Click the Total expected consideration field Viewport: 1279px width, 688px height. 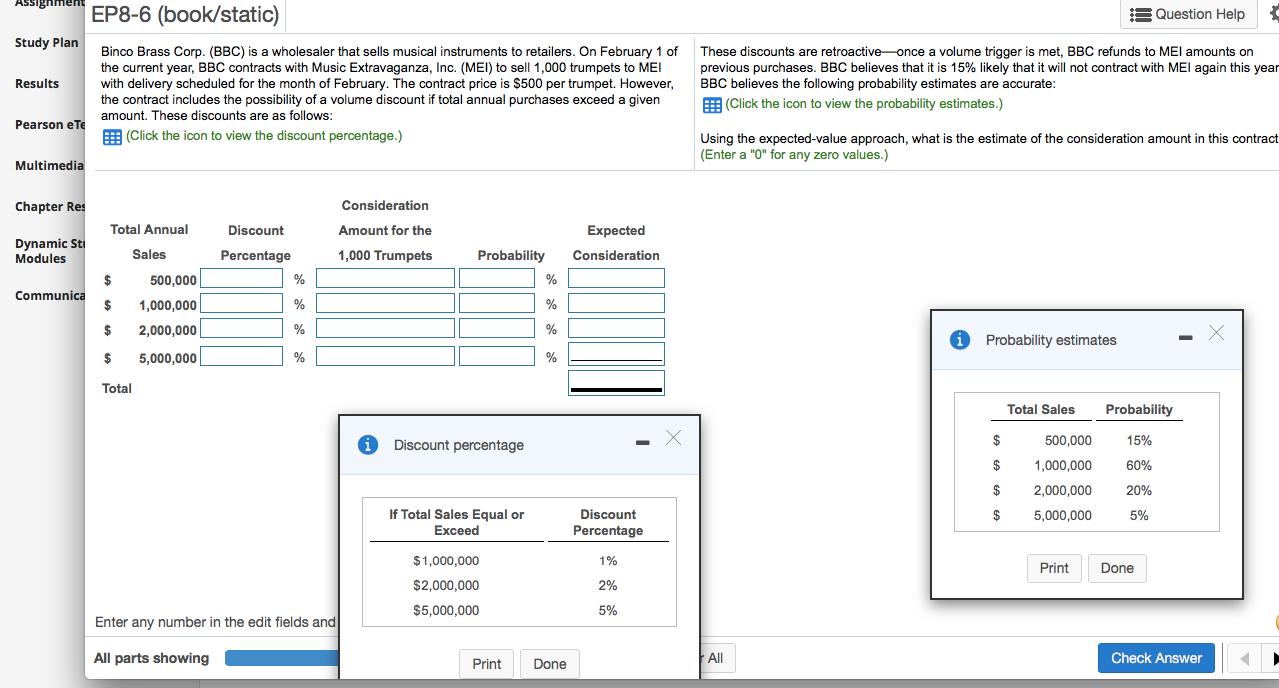[x=616, y=382]
